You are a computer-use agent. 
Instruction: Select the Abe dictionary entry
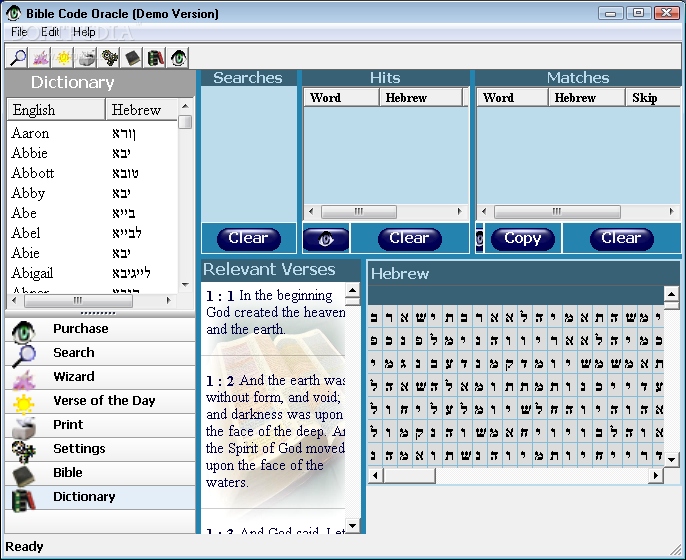point(92,213)
